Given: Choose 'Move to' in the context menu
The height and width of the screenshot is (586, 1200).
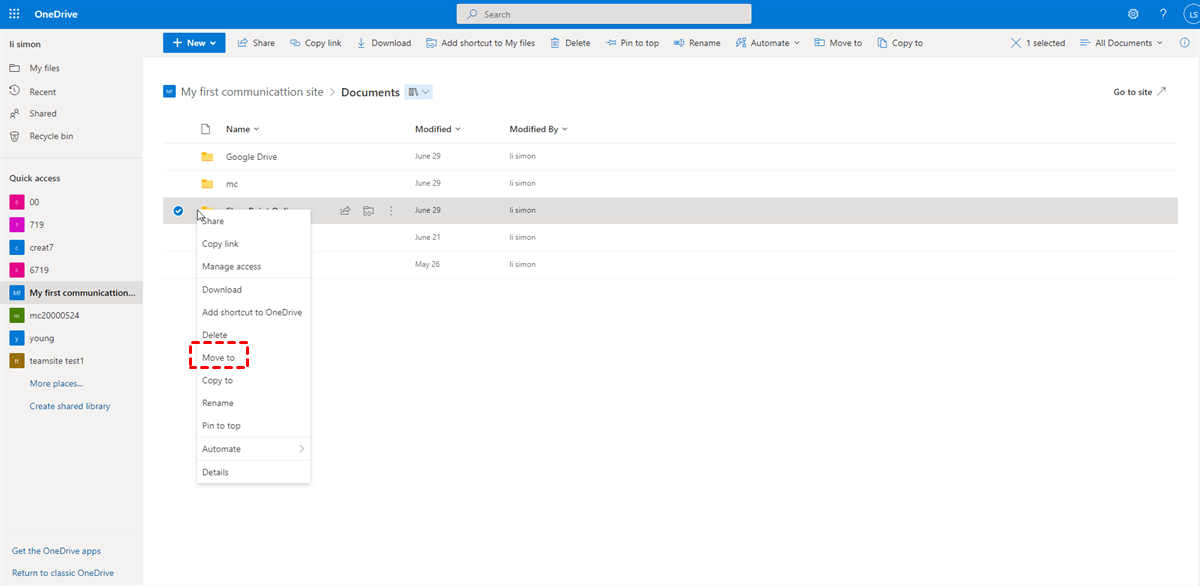Looking at the screenshot, I should coord(219,358).
